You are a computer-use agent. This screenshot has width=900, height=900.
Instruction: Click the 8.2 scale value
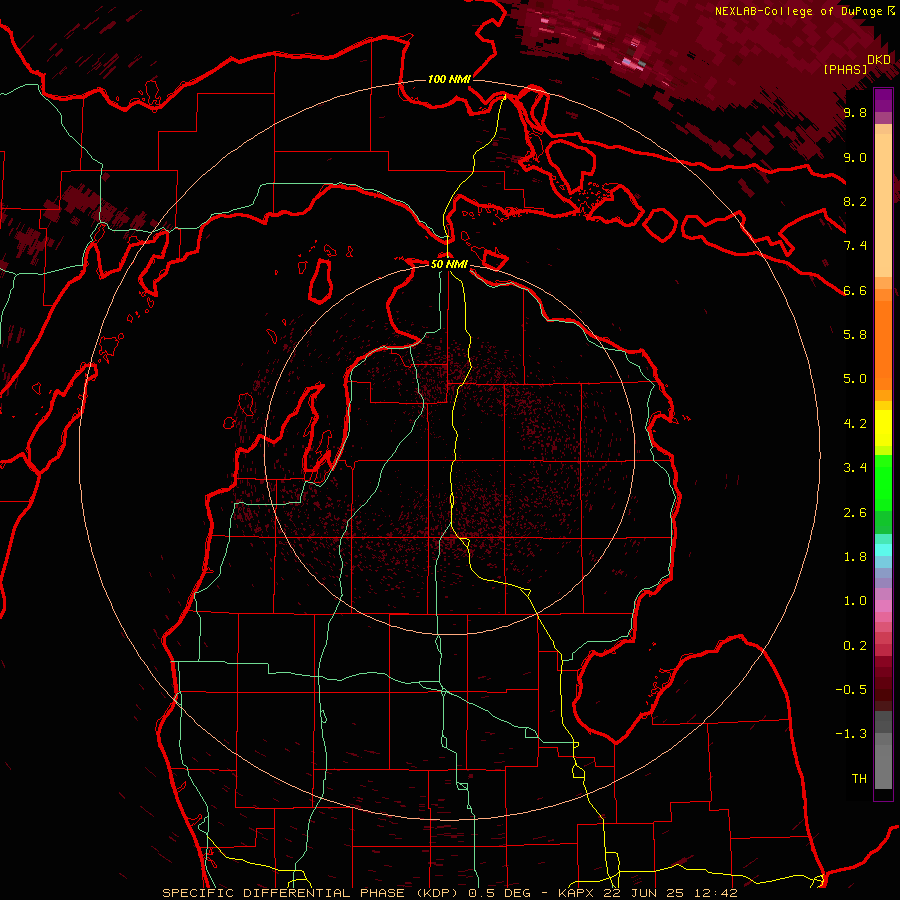[855, 201]
